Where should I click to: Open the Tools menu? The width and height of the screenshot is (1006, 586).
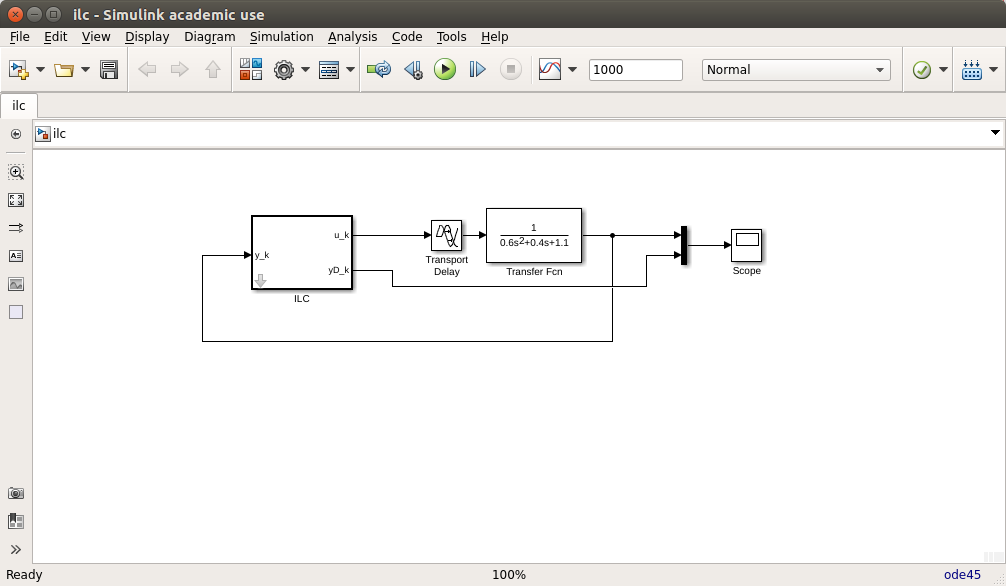click(451, 37)
